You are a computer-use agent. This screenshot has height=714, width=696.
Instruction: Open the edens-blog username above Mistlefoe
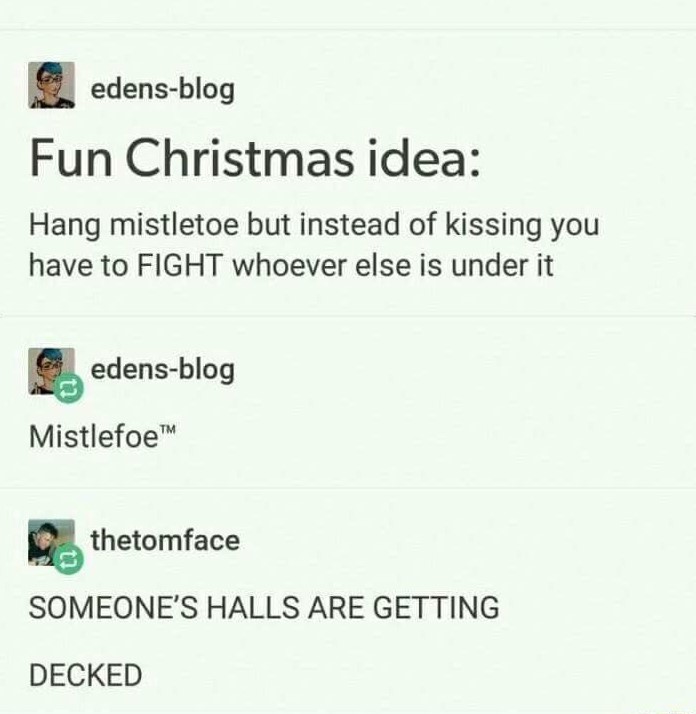pos(163,369)
